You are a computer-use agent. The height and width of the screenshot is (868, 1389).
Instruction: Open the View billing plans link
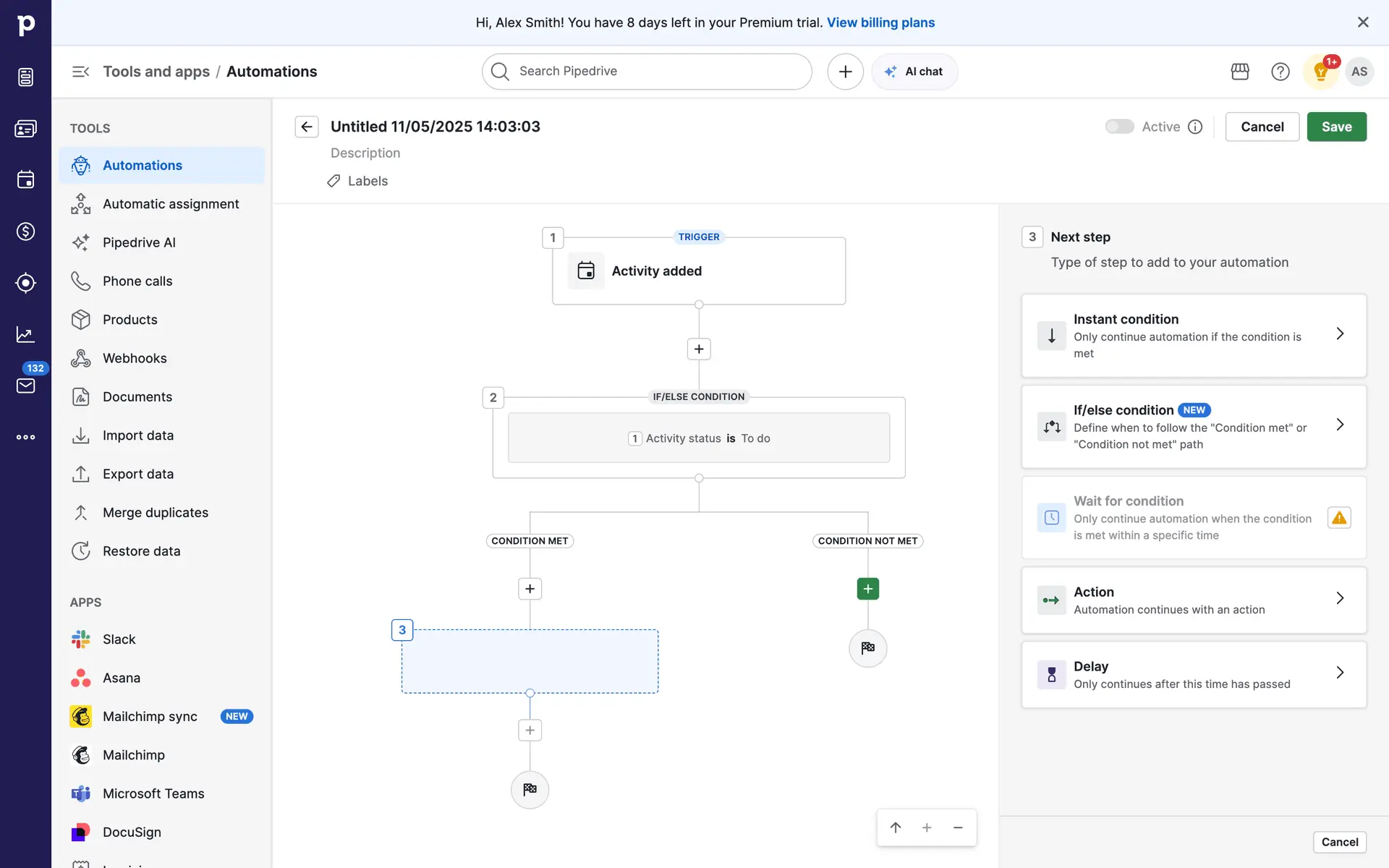click(880, 22)
